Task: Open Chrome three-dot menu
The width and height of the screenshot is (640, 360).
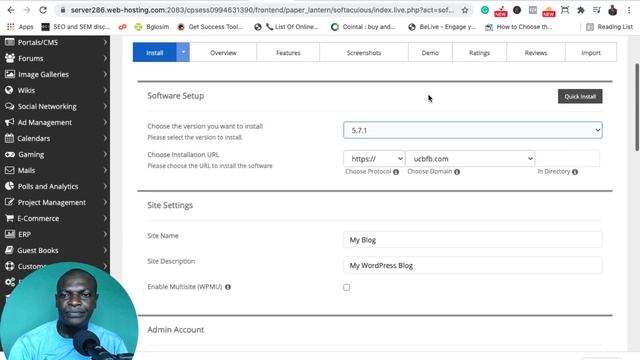Action: [x=629, y=10]
